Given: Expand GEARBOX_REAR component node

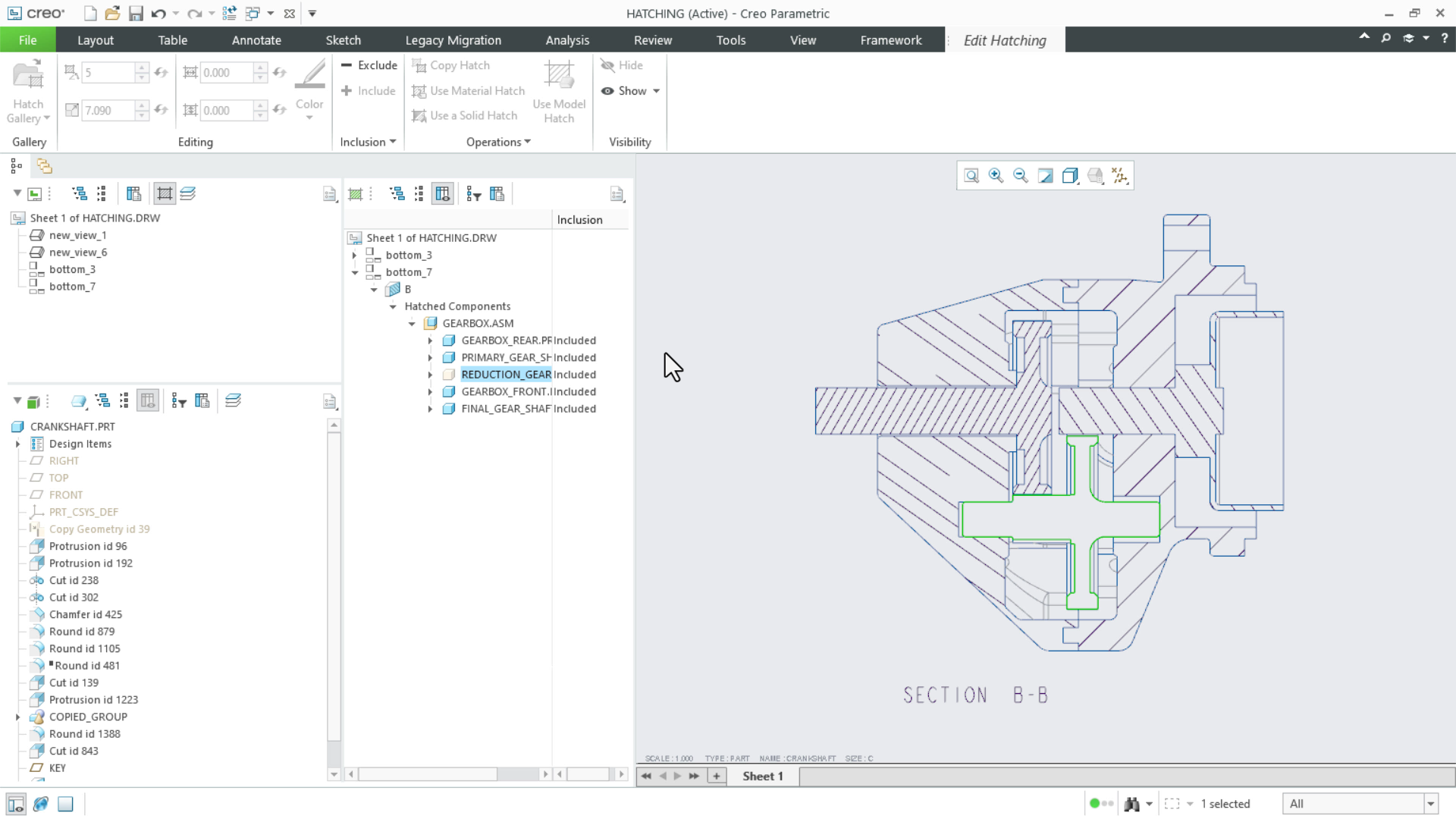Looking at the screenshot, I should (x=430, y=340).
